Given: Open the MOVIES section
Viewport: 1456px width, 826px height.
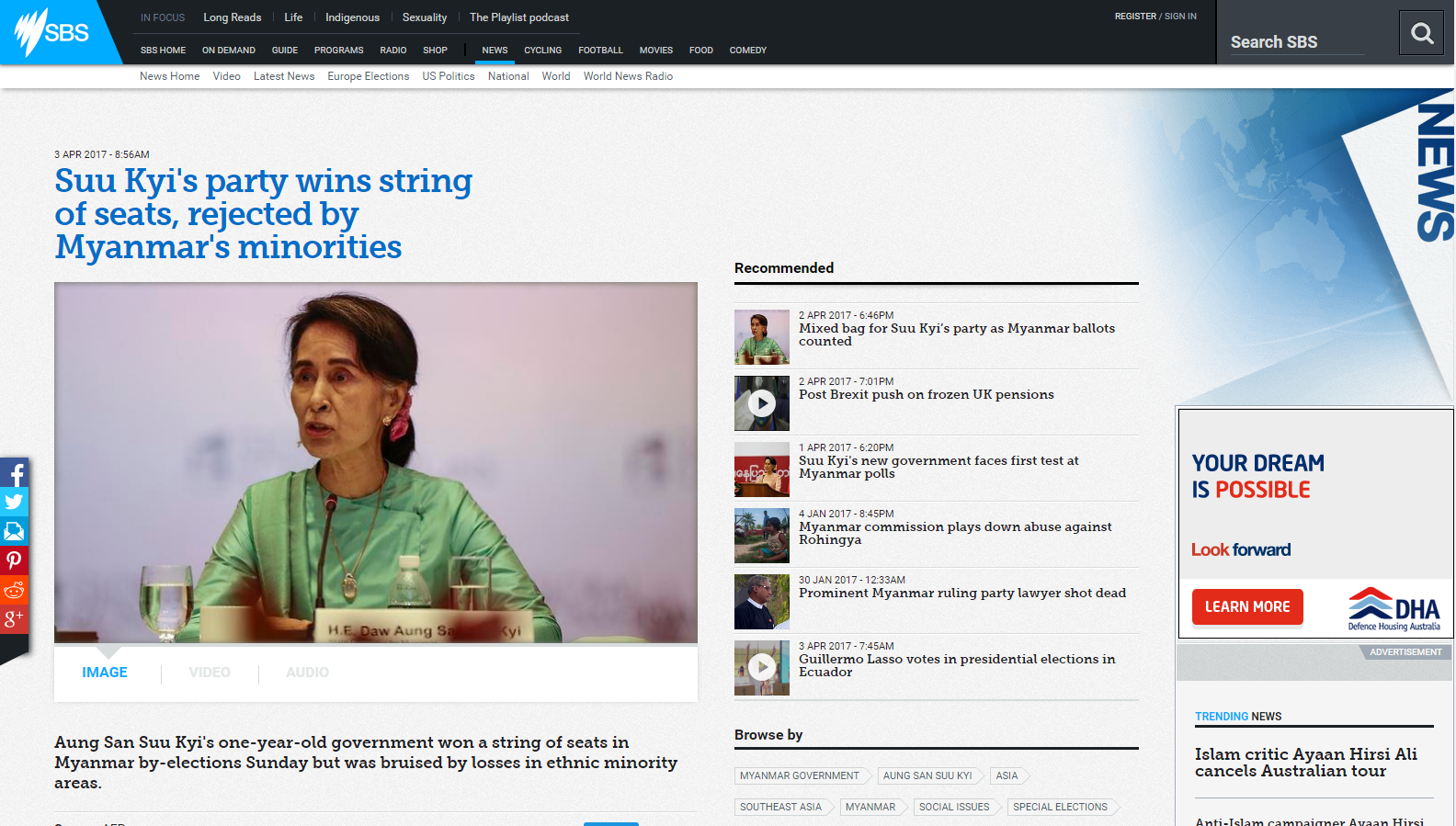Looking at the screenshot, I should click(656, 51).
